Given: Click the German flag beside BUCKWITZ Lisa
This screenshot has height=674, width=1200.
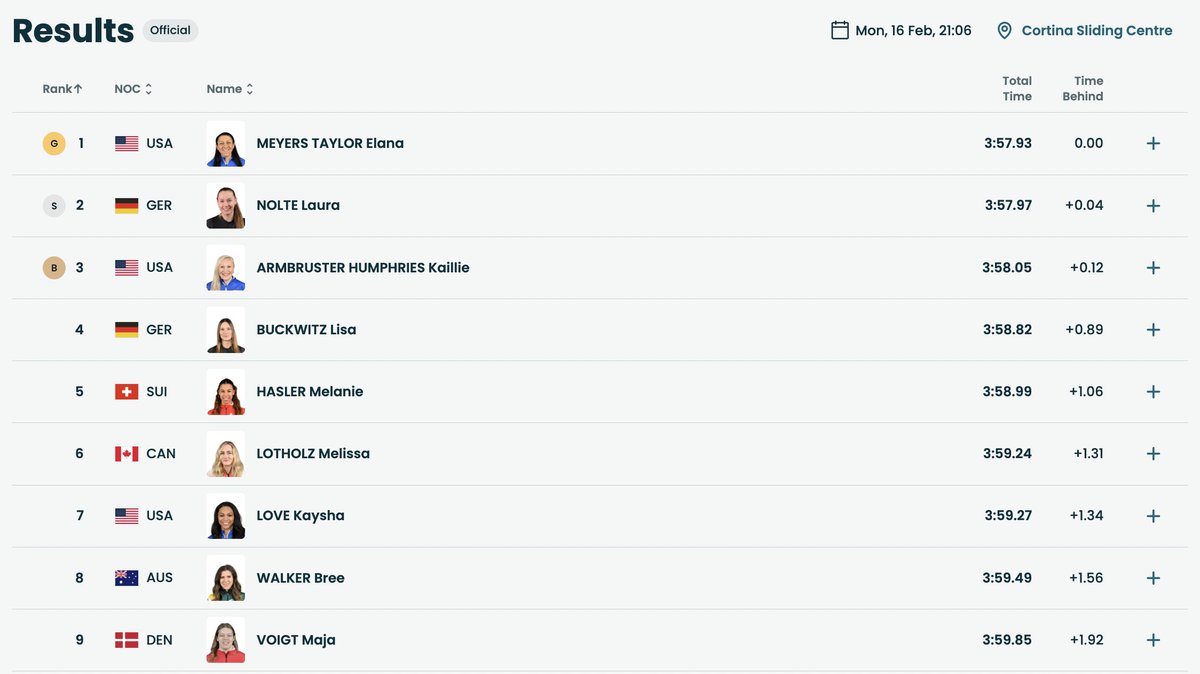Looking at the screenshot, I should click(127, 330).
